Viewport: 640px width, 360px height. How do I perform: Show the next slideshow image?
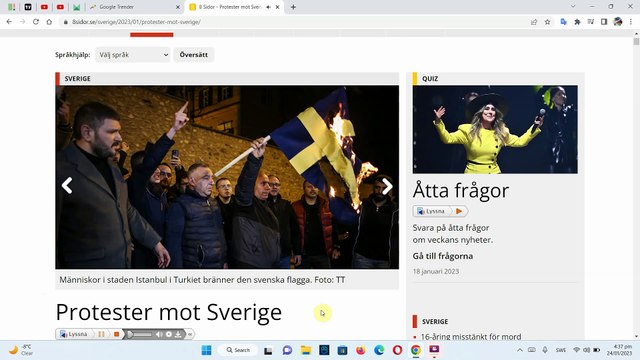pos(387,186)
